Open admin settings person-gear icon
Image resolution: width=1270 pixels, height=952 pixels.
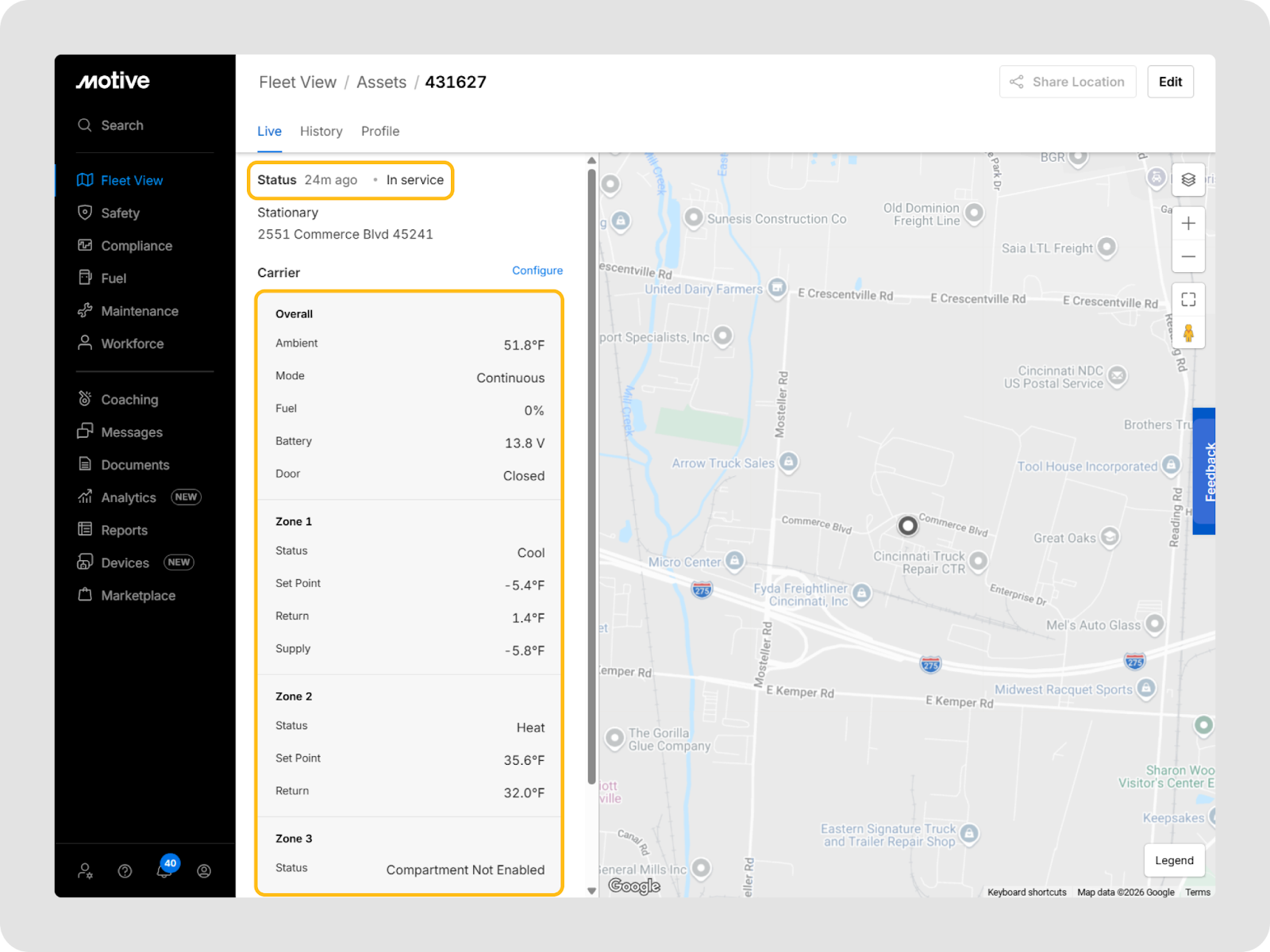point(85,871)
